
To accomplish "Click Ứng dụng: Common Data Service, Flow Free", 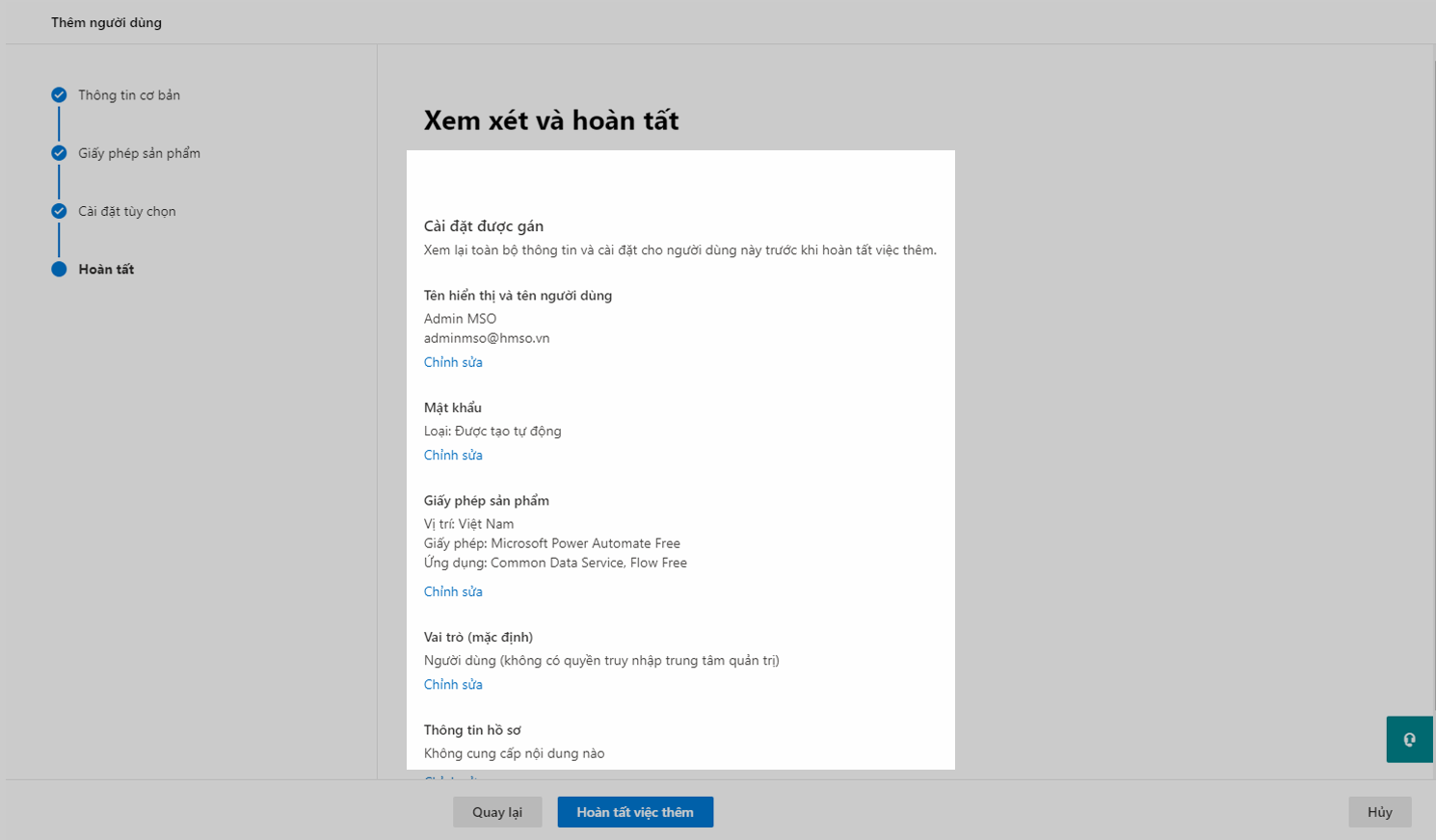I will tap(555, 563).
